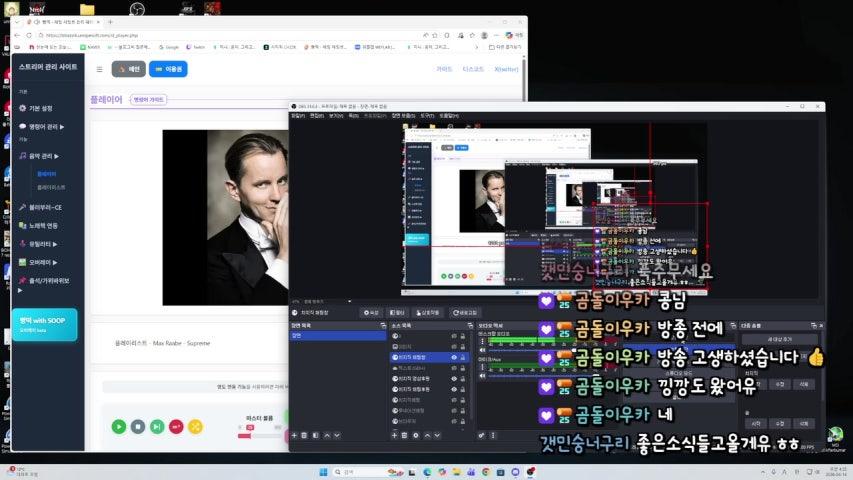Viewport: 853px width, 480px height.
Task: Hide the selected 치지직 채팅창 source
Action: [454, 358]
